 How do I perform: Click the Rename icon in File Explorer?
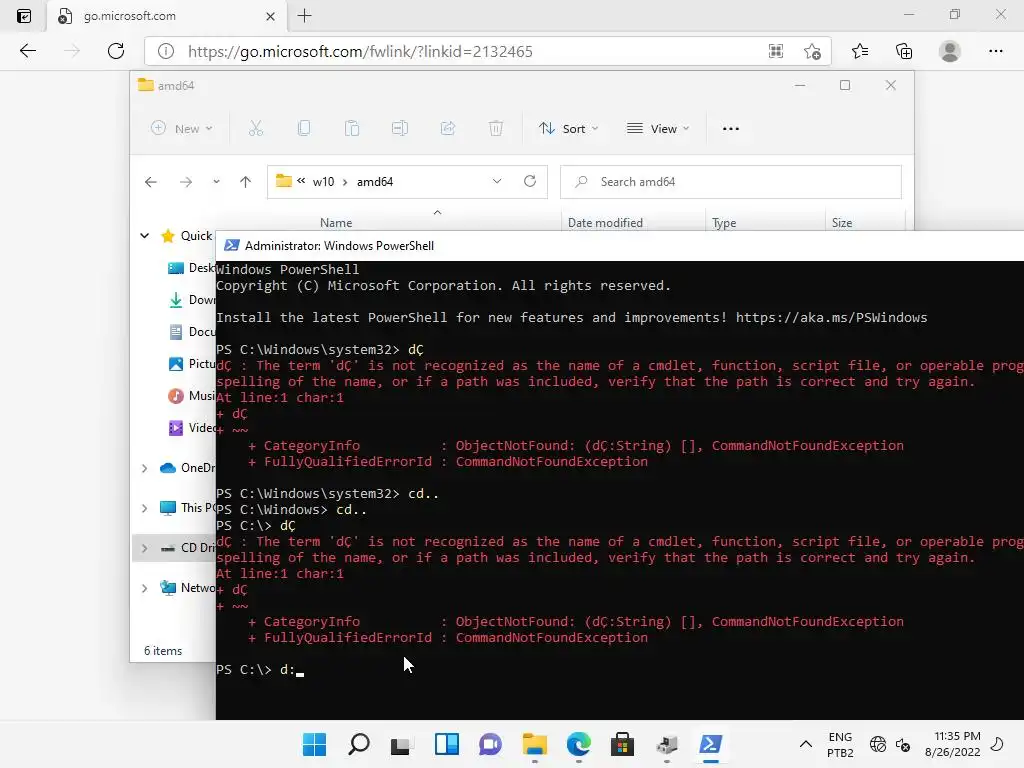pos(400,129)
